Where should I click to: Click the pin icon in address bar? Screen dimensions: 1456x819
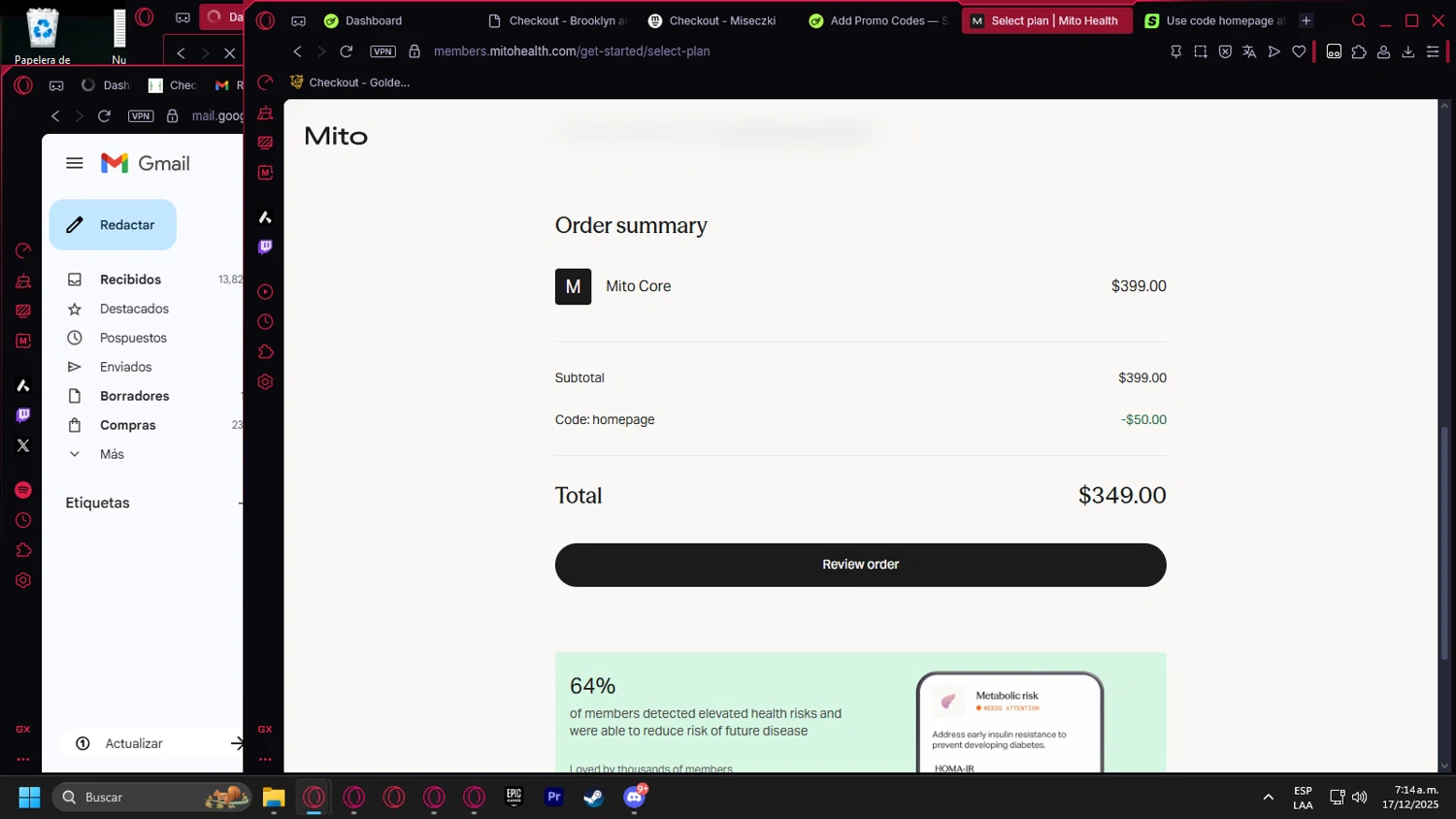pyautogui.click(x=1175, y=51)
